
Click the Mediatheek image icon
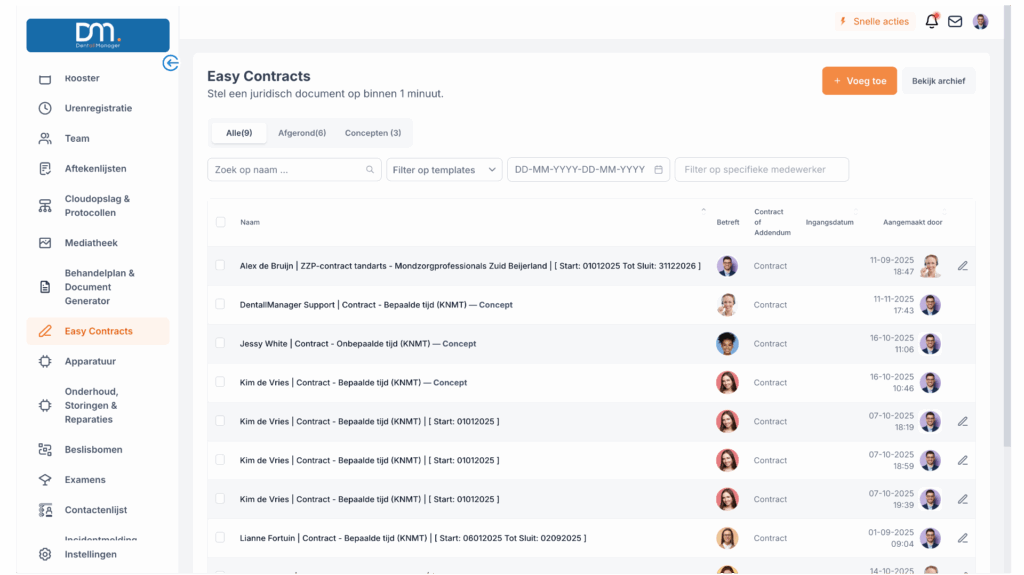(x=45, y=243)
